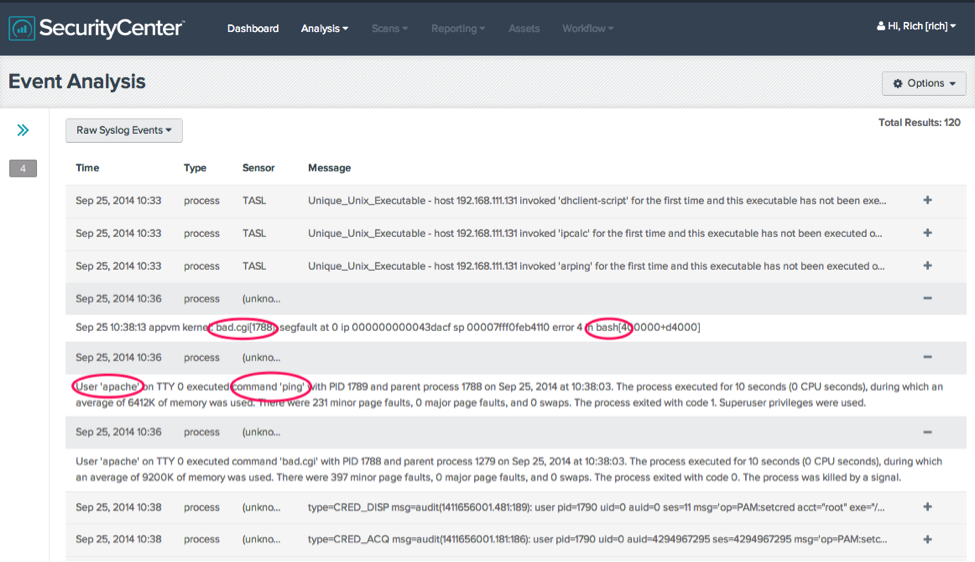Click the 'bad.cgi' PID 1788 detail text

pyautogui.click(x=509, y=469)
